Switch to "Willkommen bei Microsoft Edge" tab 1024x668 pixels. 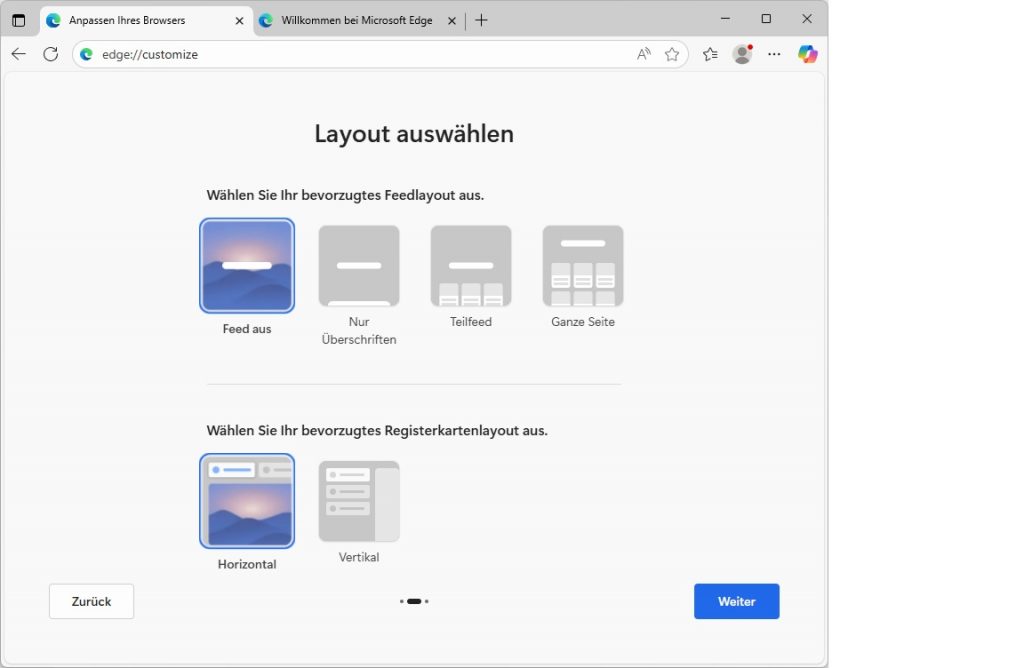[355, 20]
